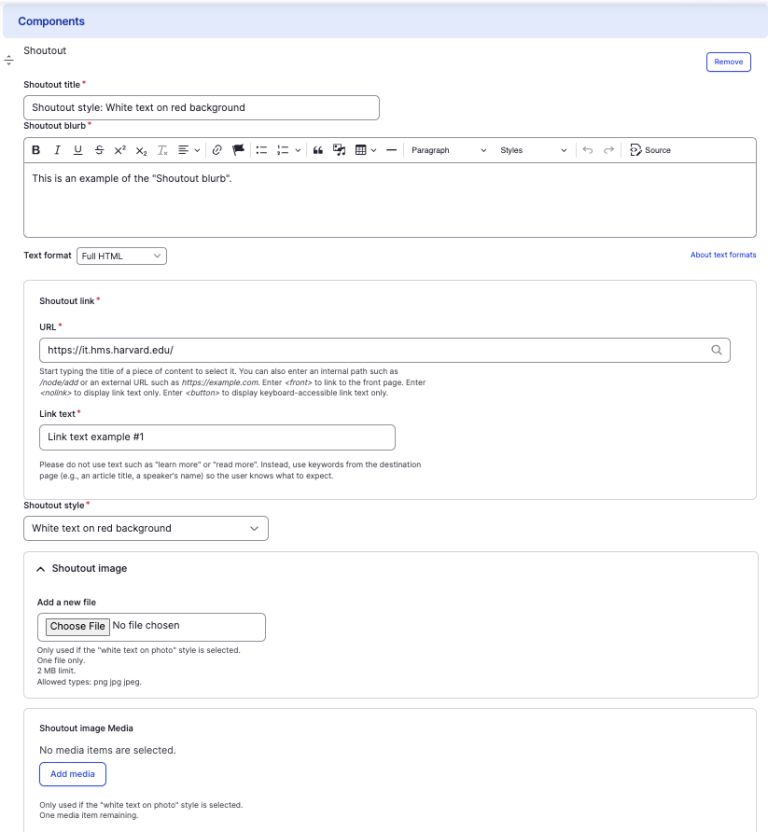
Task: Open the About text formats link
Action: 723,255
